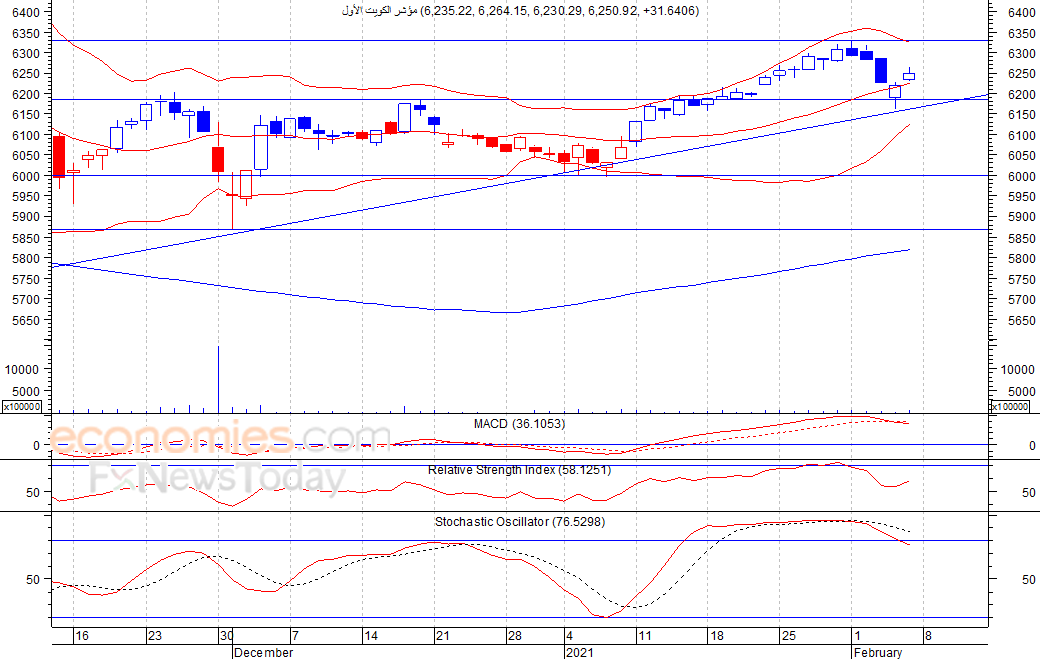Click 6300 on the right price axis
Viewport: 1040px width, 659px height.
[x=1021, y=54]
